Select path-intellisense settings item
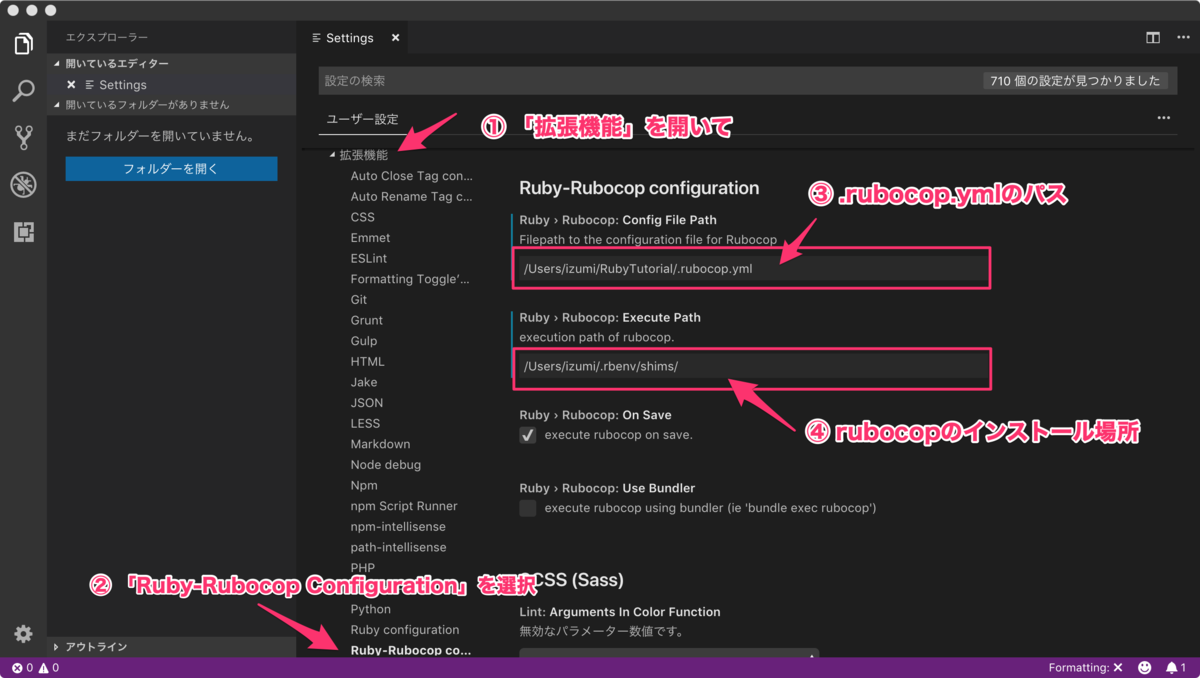The image size is (1200, 678). point(399,547)
